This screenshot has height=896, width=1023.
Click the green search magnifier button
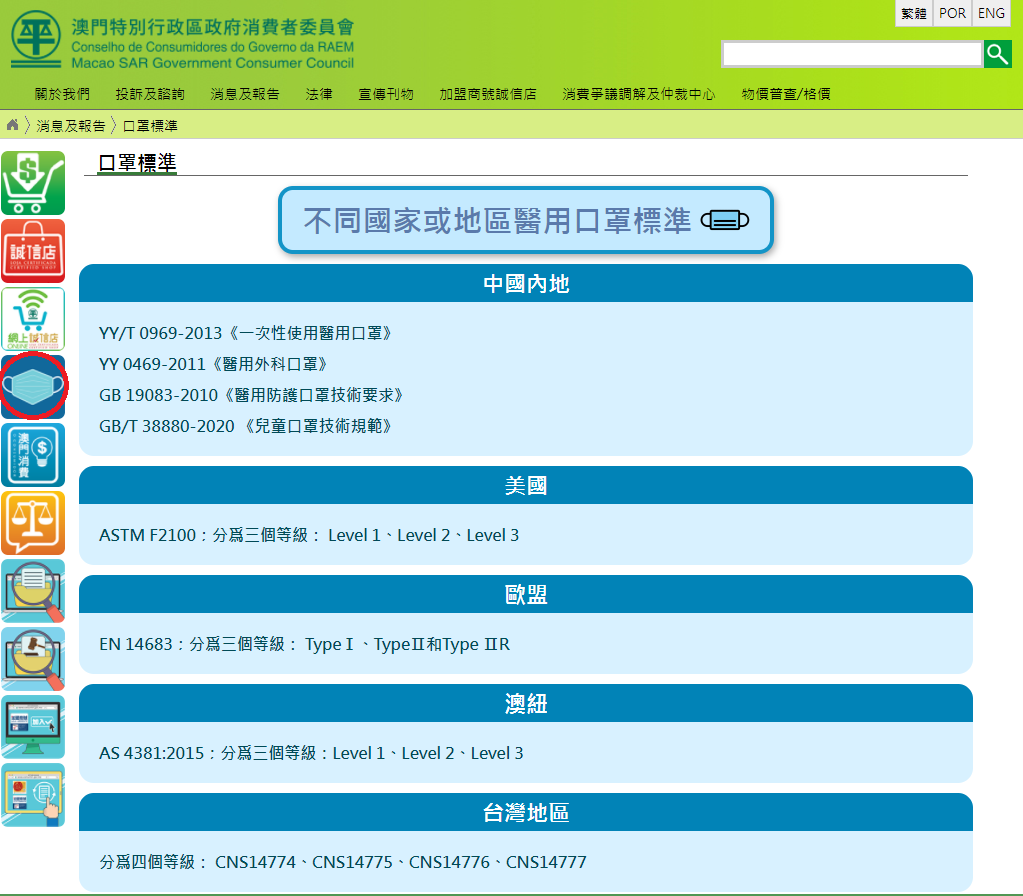(997, 54)
